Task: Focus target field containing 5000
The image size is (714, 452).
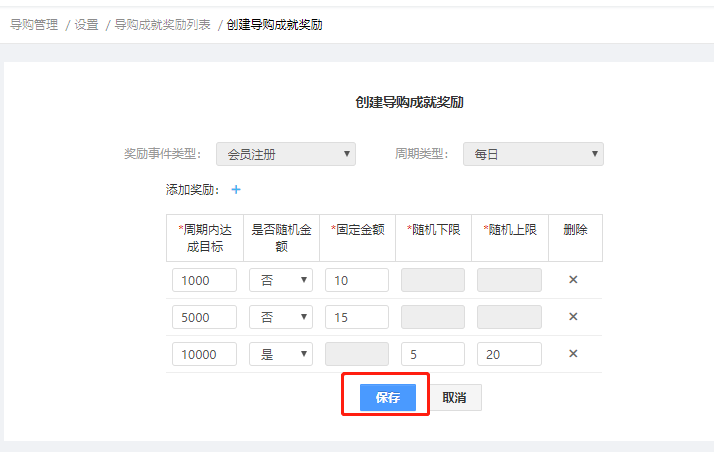Action: click(204, 317)
